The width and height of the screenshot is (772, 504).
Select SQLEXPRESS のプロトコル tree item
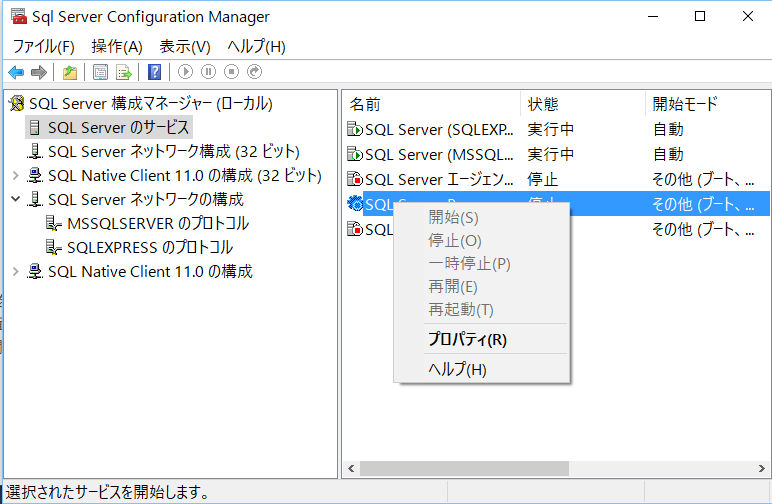pos(150,247)
